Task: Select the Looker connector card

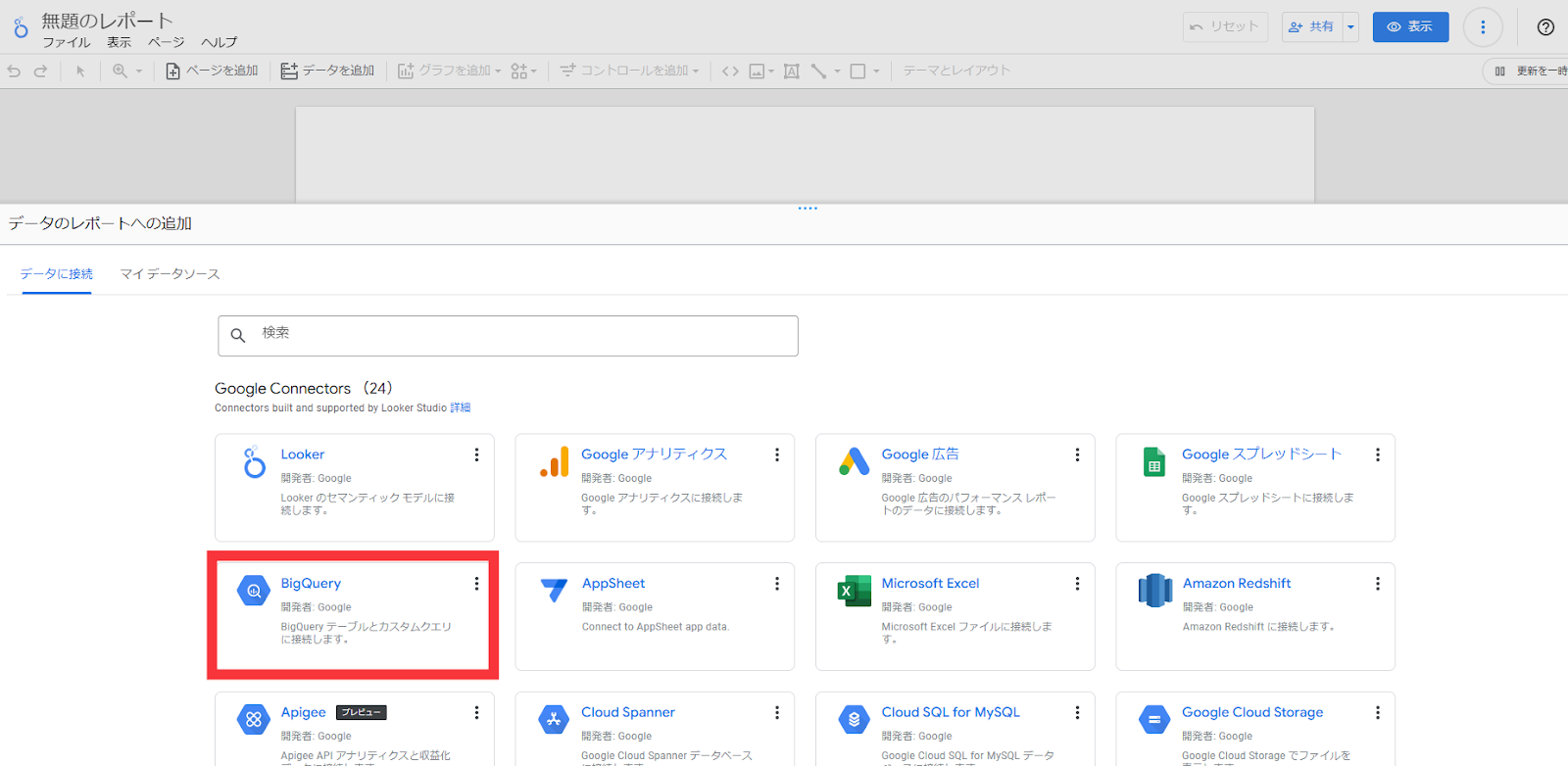Action: [355, 488]
